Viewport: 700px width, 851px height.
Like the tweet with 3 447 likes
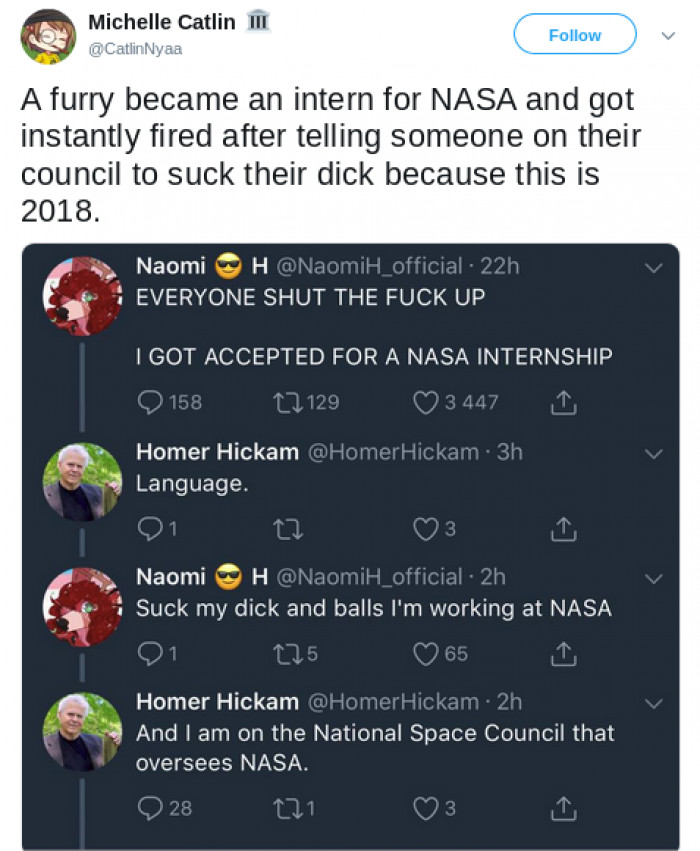click(426, 402)
